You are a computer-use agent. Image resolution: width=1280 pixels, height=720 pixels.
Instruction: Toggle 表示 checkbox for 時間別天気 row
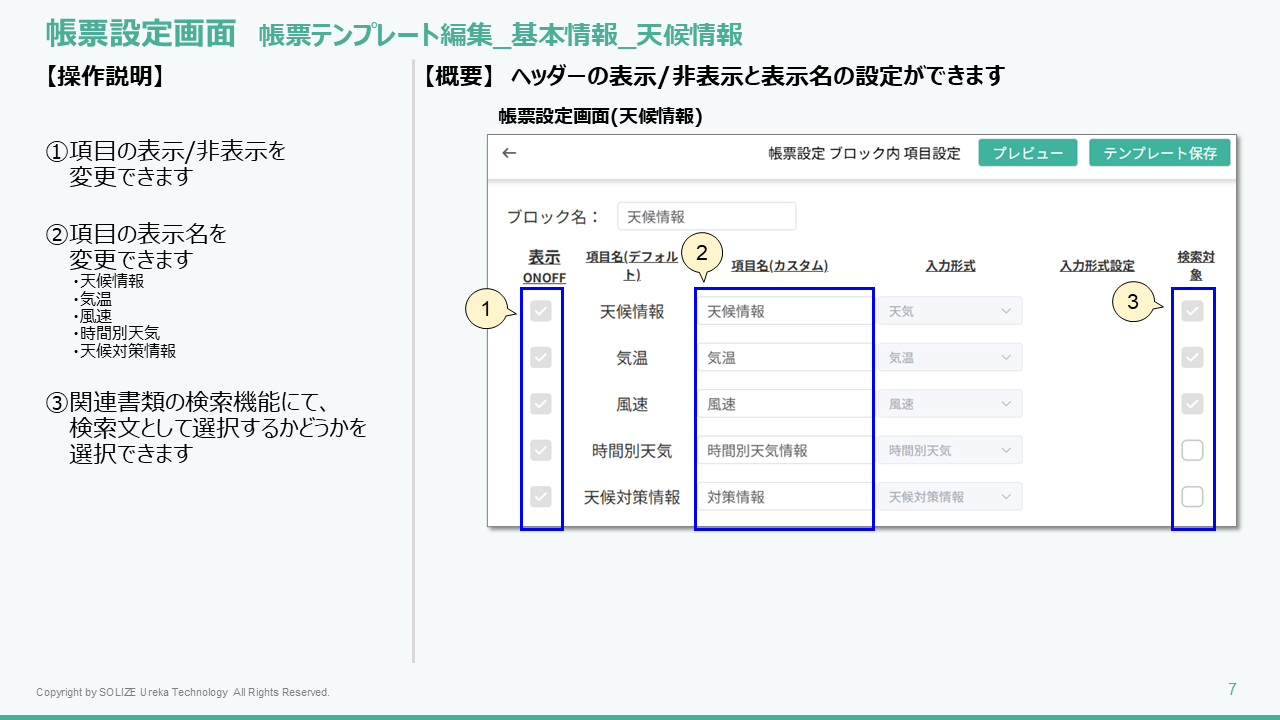tap(541, 450)
